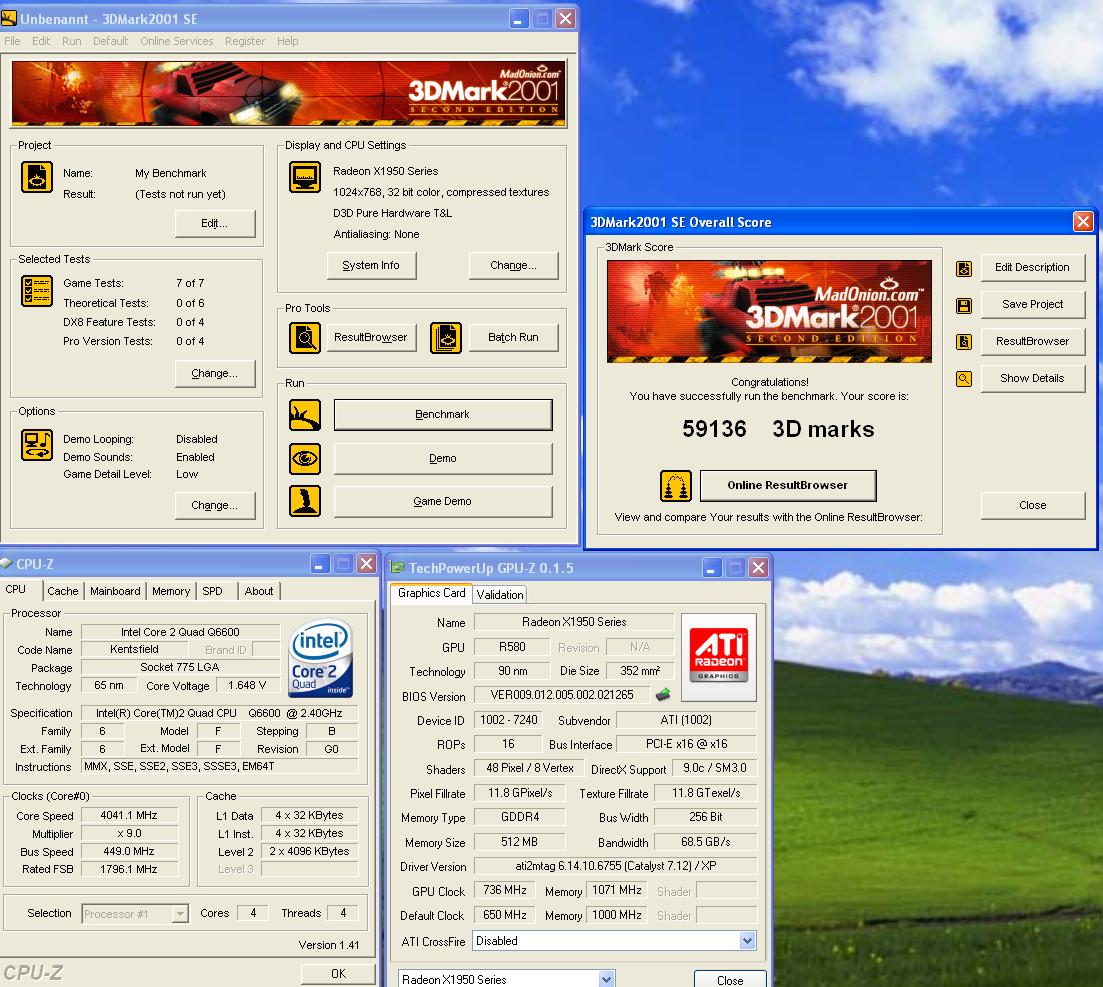The height and width of the screenshot is (987, 1103).
Task: Click the Online ResultBrowser button
Action: pos(788,485)
